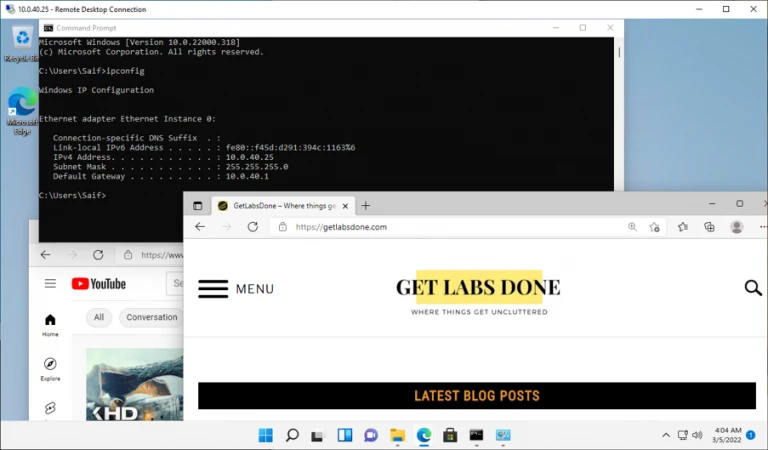Select YouTube Home in sidebar
Image resolution: width=768 pixels, height=450 pixels.
tap(50, 325)
